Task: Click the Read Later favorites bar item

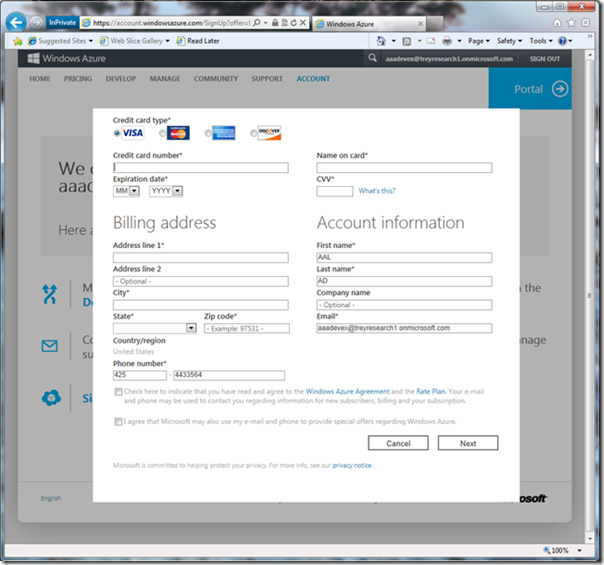Action: [x=198, y=41]
